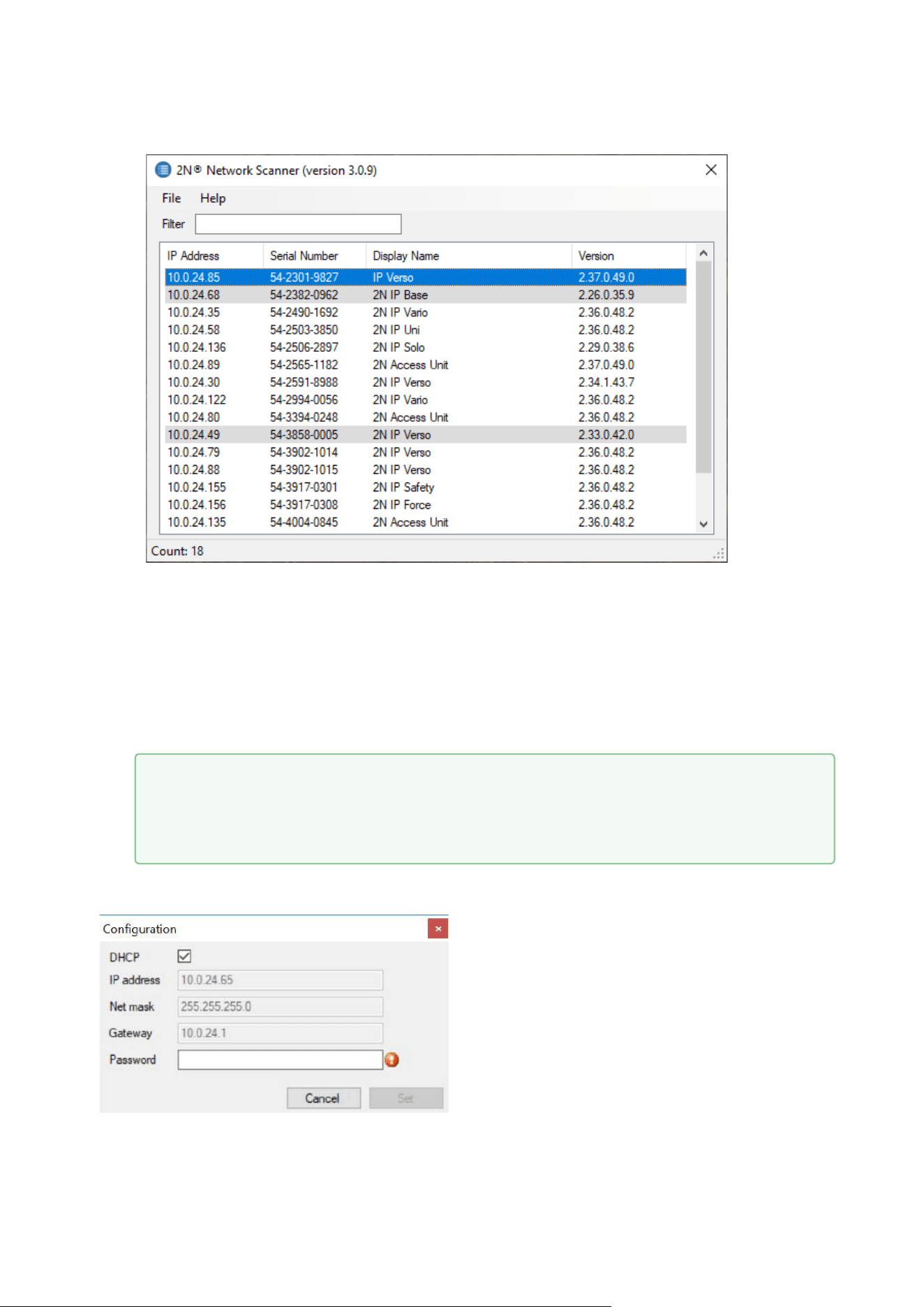Click the scrollbar down arrow
The width and height of the screenshot is (924, 1307).
tap(703, 524)
